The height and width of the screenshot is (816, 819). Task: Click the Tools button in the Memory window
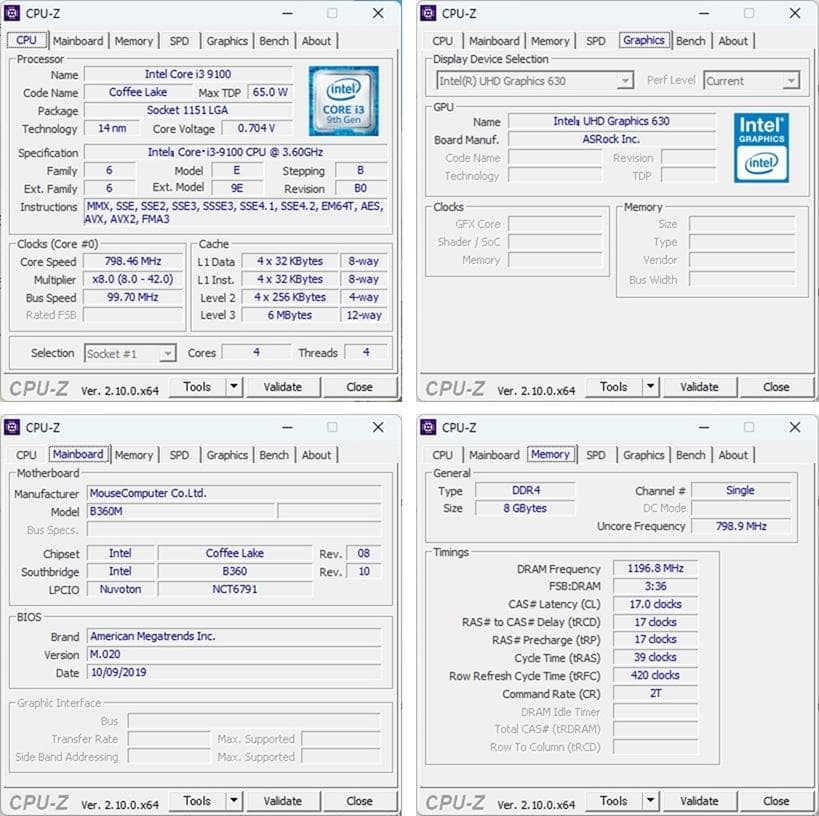coord(614,800)
